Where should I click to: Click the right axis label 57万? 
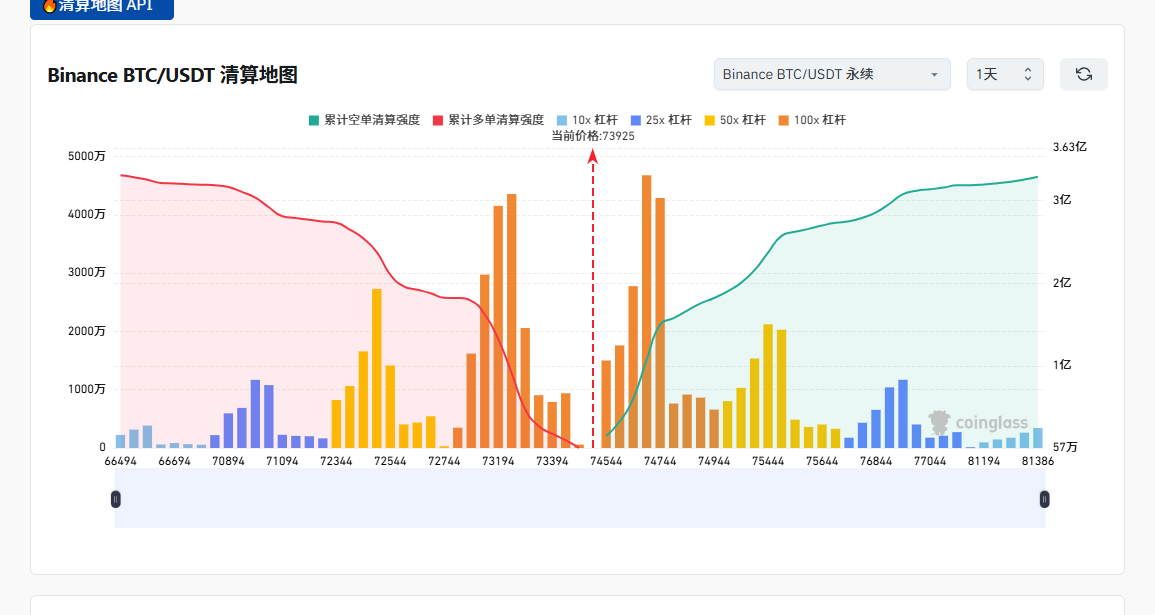tap(1065, 447)
